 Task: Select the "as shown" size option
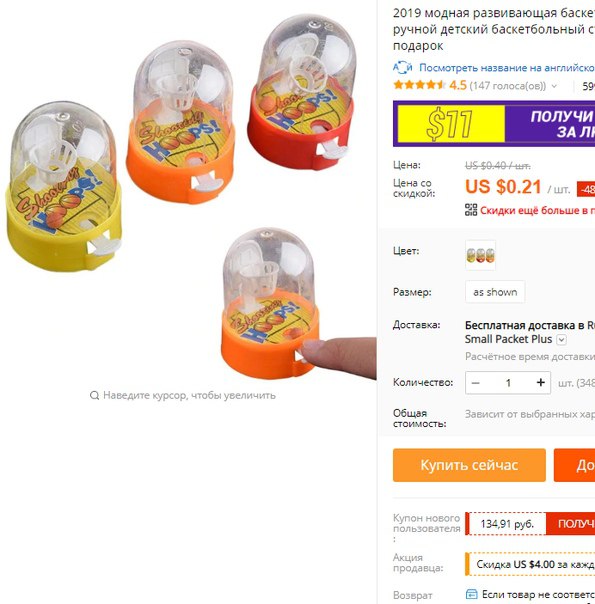point(495,292)
